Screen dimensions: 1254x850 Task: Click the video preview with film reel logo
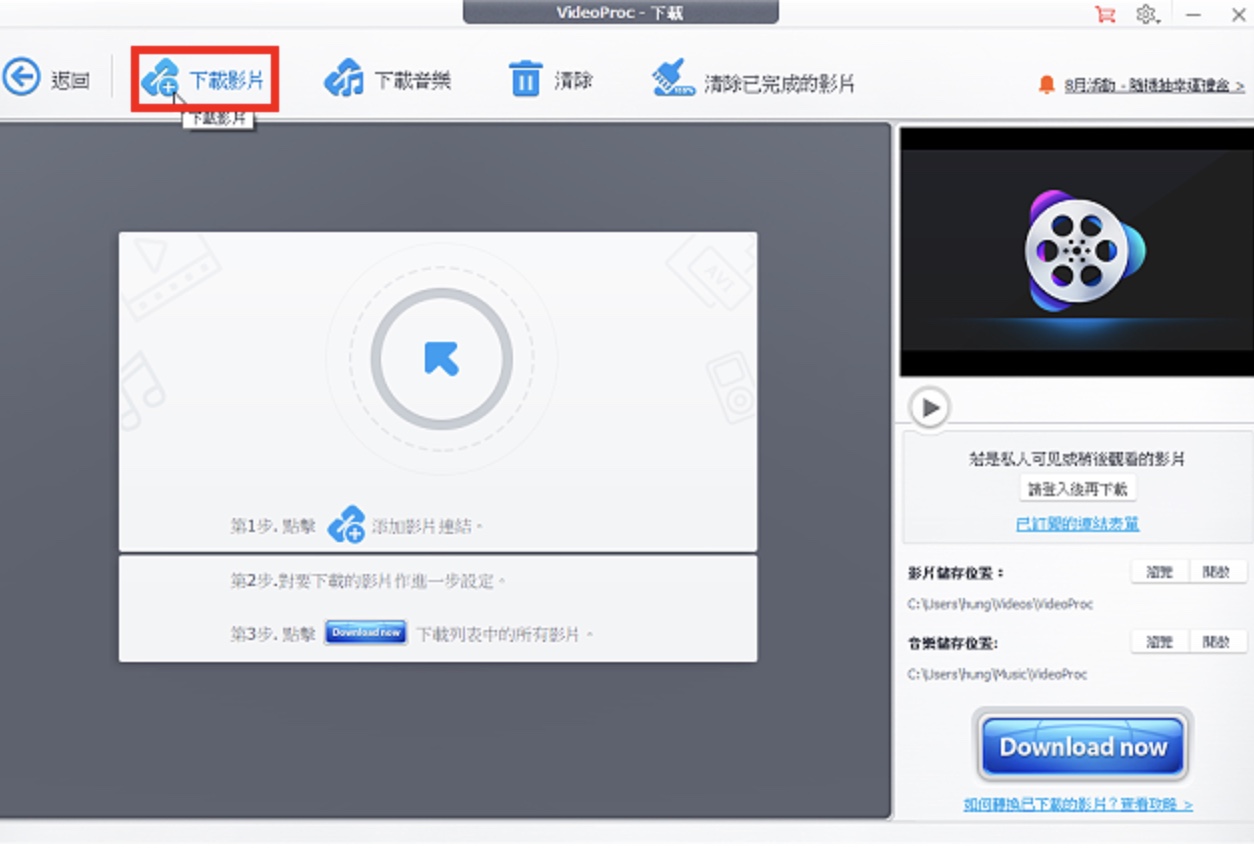(x=1076, y=251)
